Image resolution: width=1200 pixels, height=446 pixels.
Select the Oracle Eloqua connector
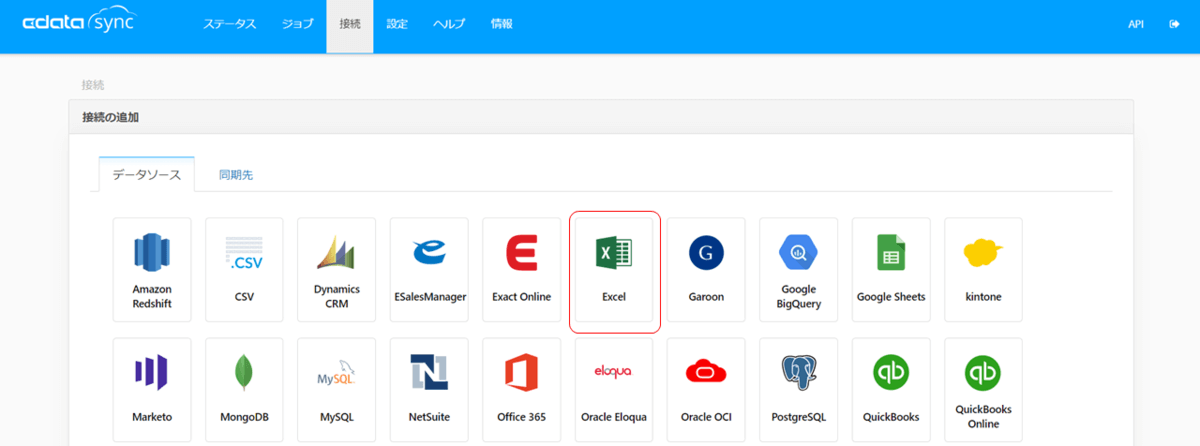(614, 390)
